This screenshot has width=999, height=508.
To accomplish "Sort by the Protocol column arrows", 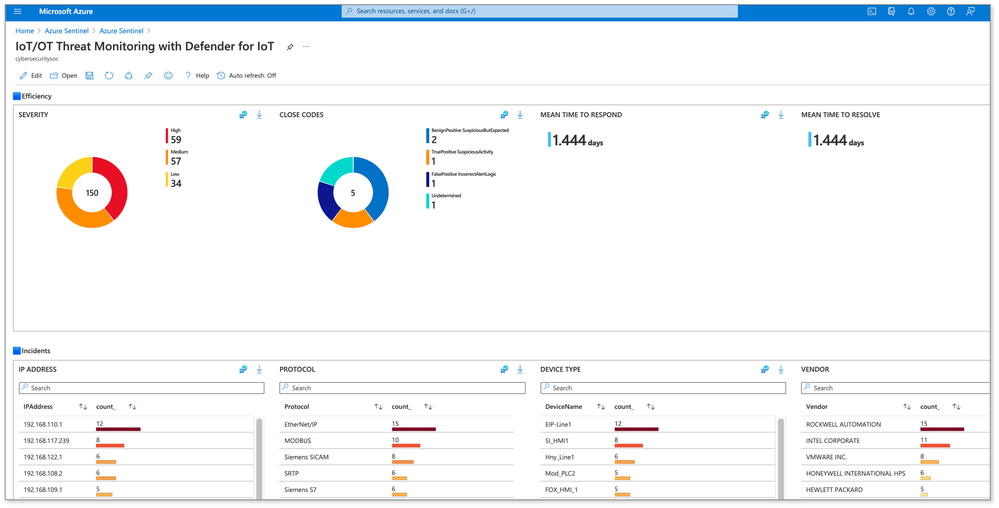I will 378,407.
